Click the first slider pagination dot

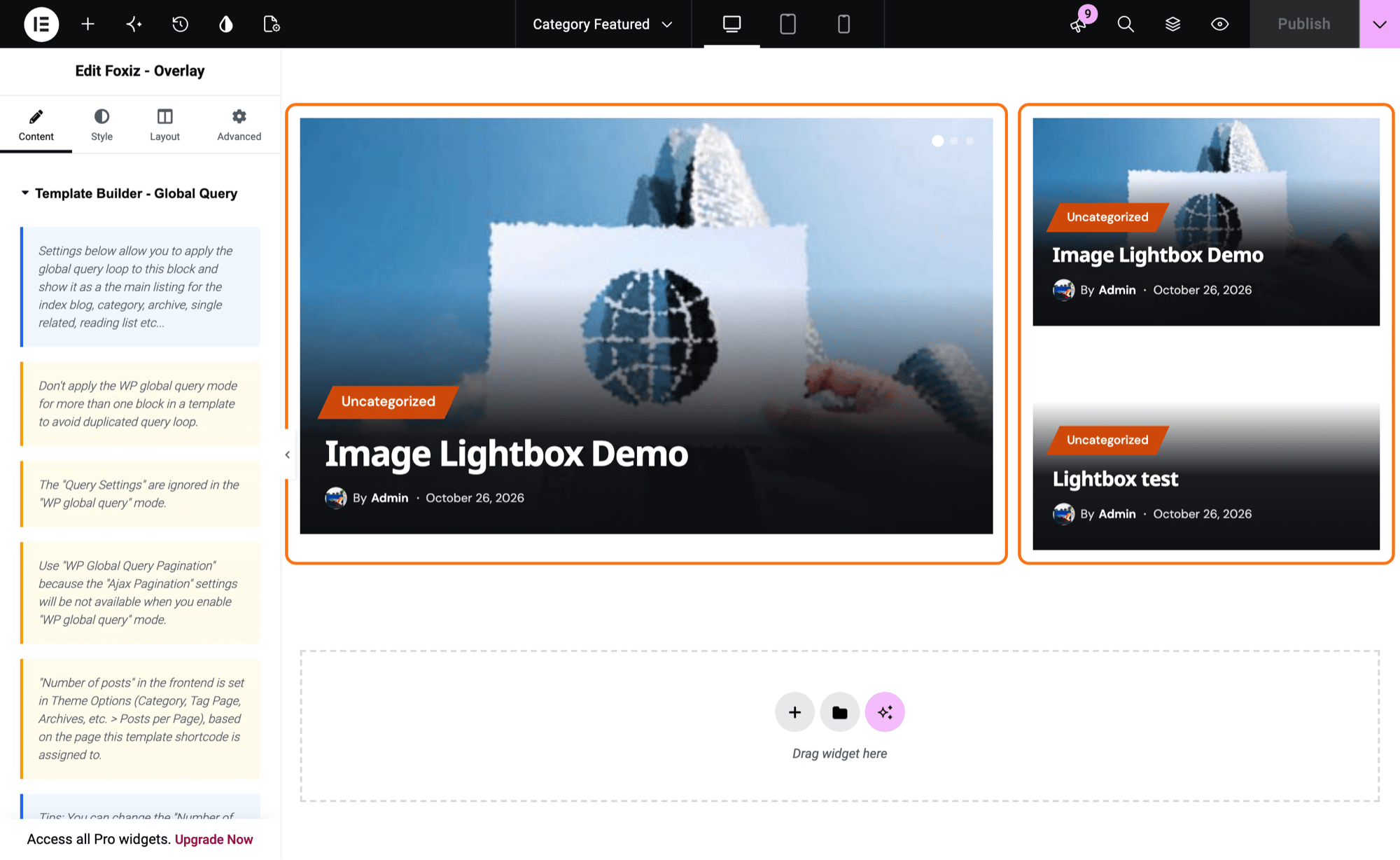pyautogui.click(x=938, y=141)
